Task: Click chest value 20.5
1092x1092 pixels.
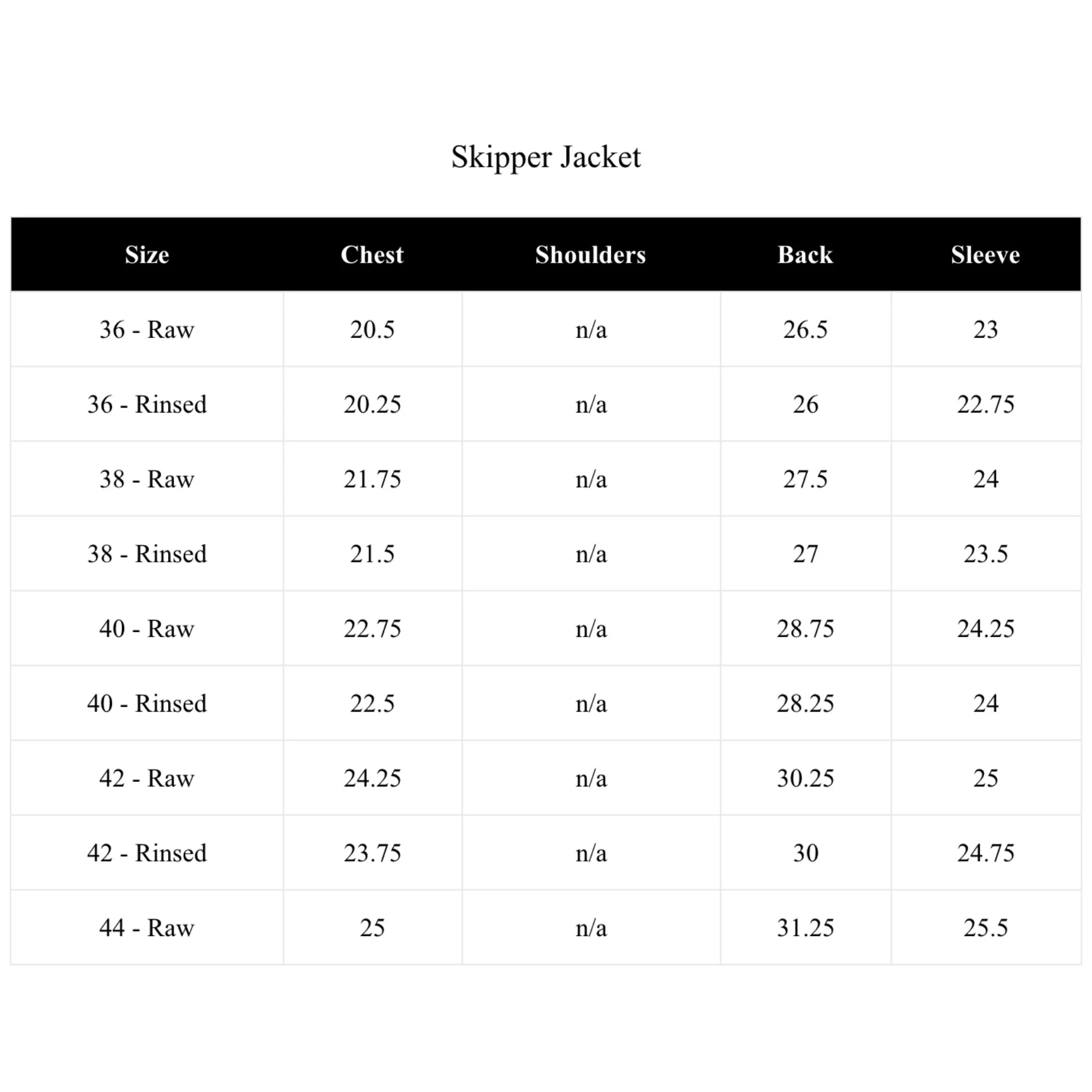Action: pyautogui.click(x=372, y=329)
